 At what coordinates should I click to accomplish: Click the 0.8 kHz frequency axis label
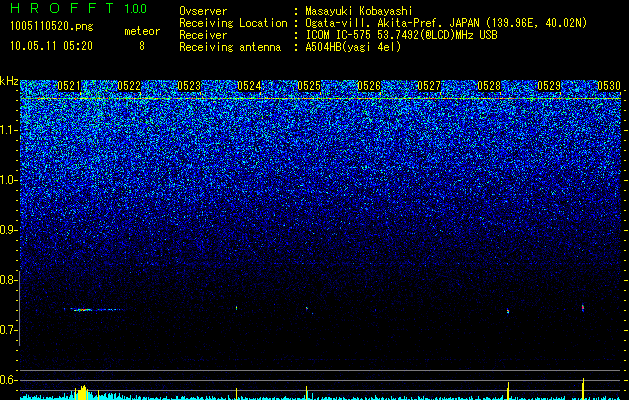(9, 280)
